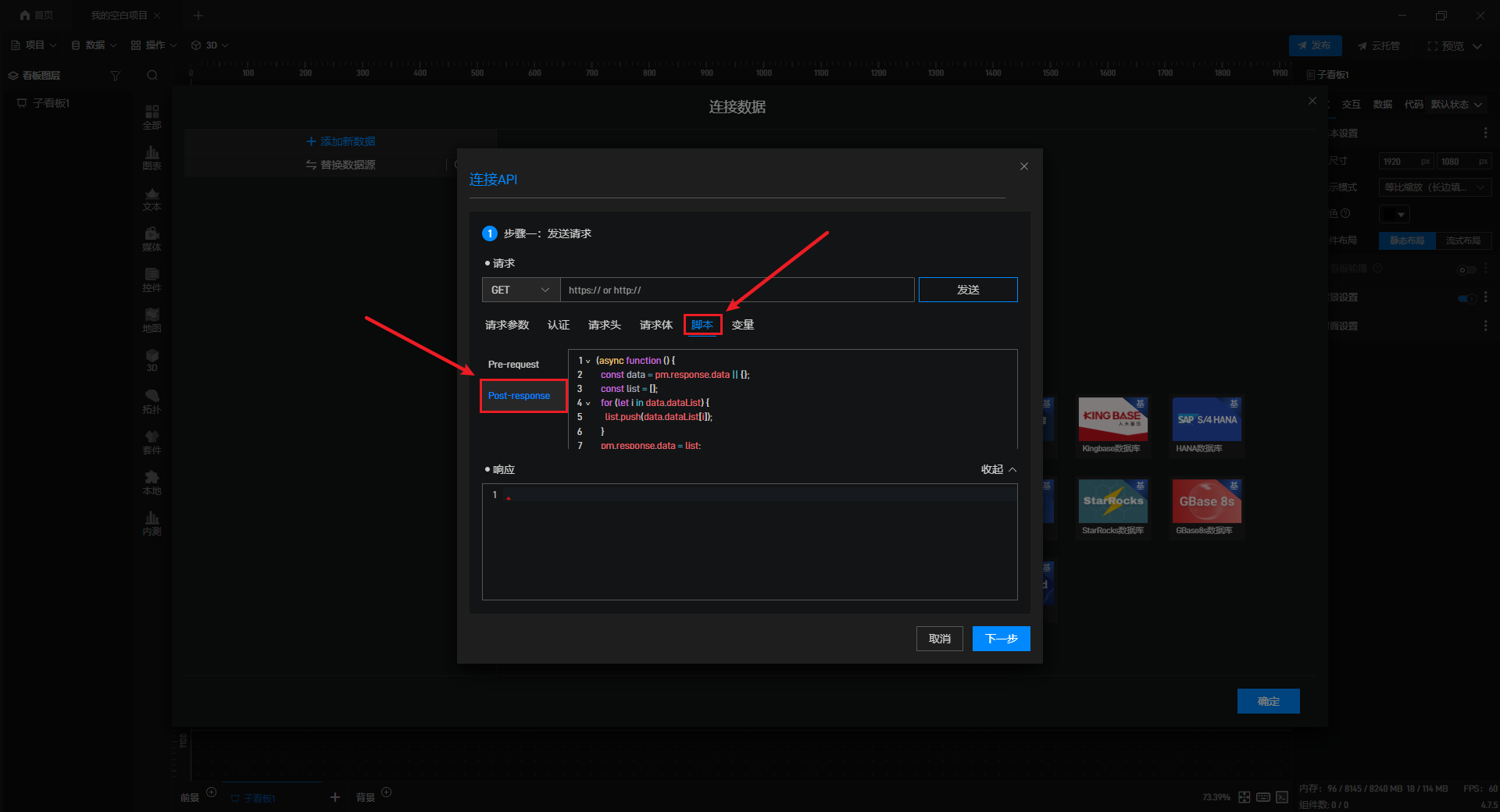The height and width of the screenshot is (812, 1500).
Task: Select the StarRocks数据库 card
Action: point(1113,508)
